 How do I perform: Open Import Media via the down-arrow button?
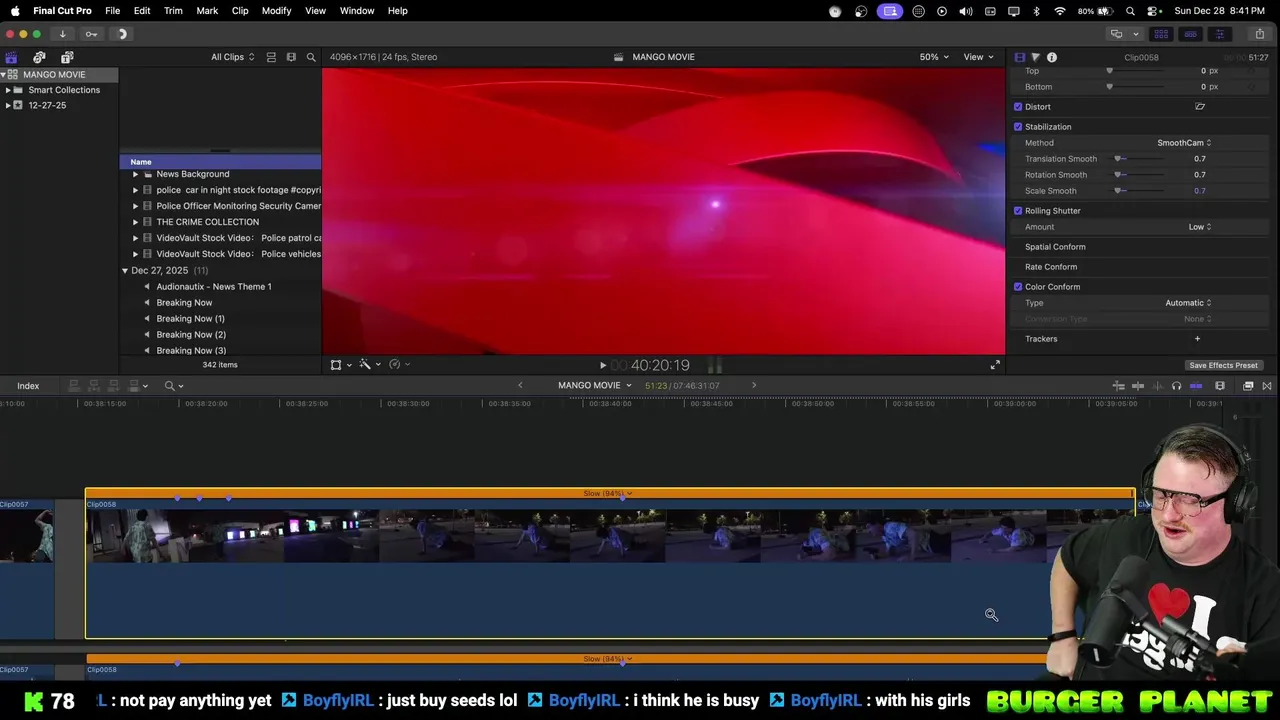coord(62,34)
